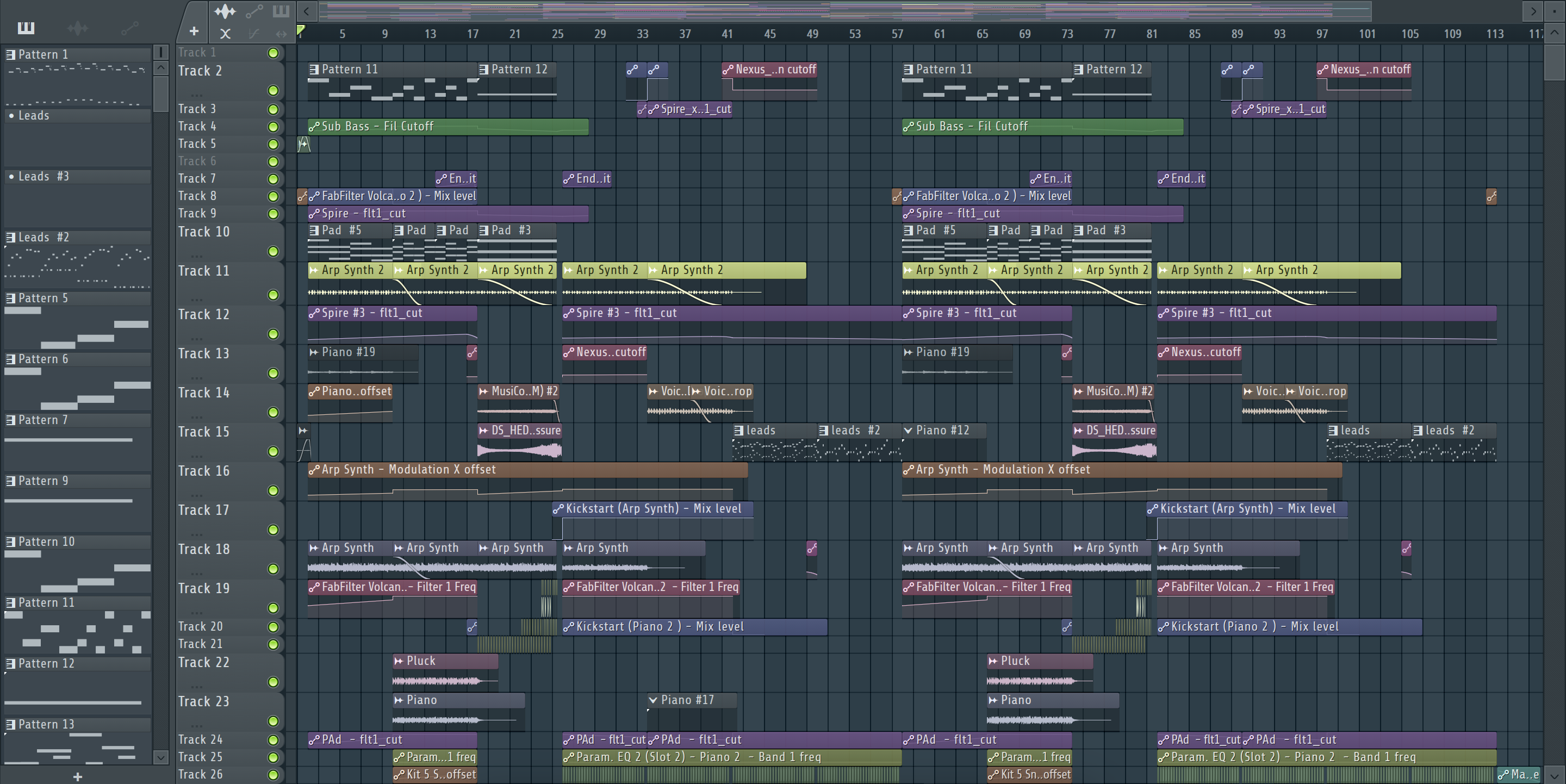Add a pattern with the picker's bottom plus

[x=77, y=776]
